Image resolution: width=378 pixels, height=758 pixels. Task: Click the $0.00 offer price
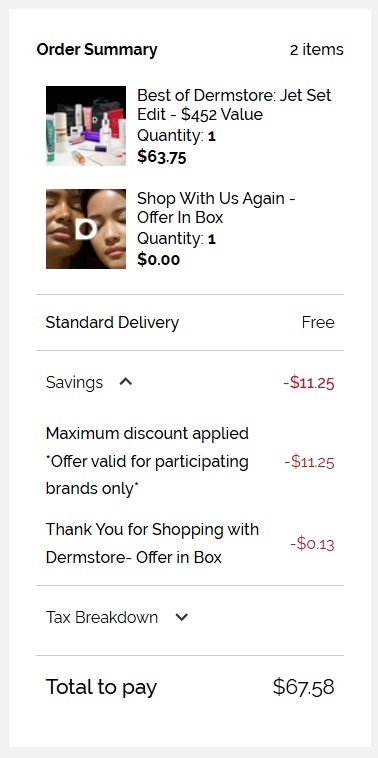[159, 260]
